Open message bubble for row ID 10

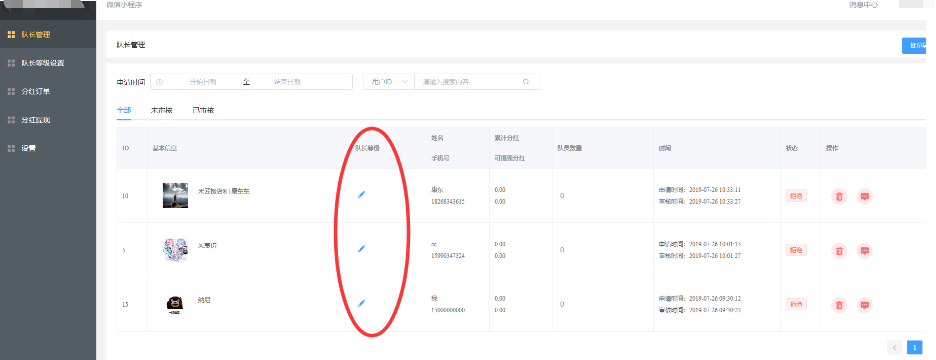(x=864, y=196)
